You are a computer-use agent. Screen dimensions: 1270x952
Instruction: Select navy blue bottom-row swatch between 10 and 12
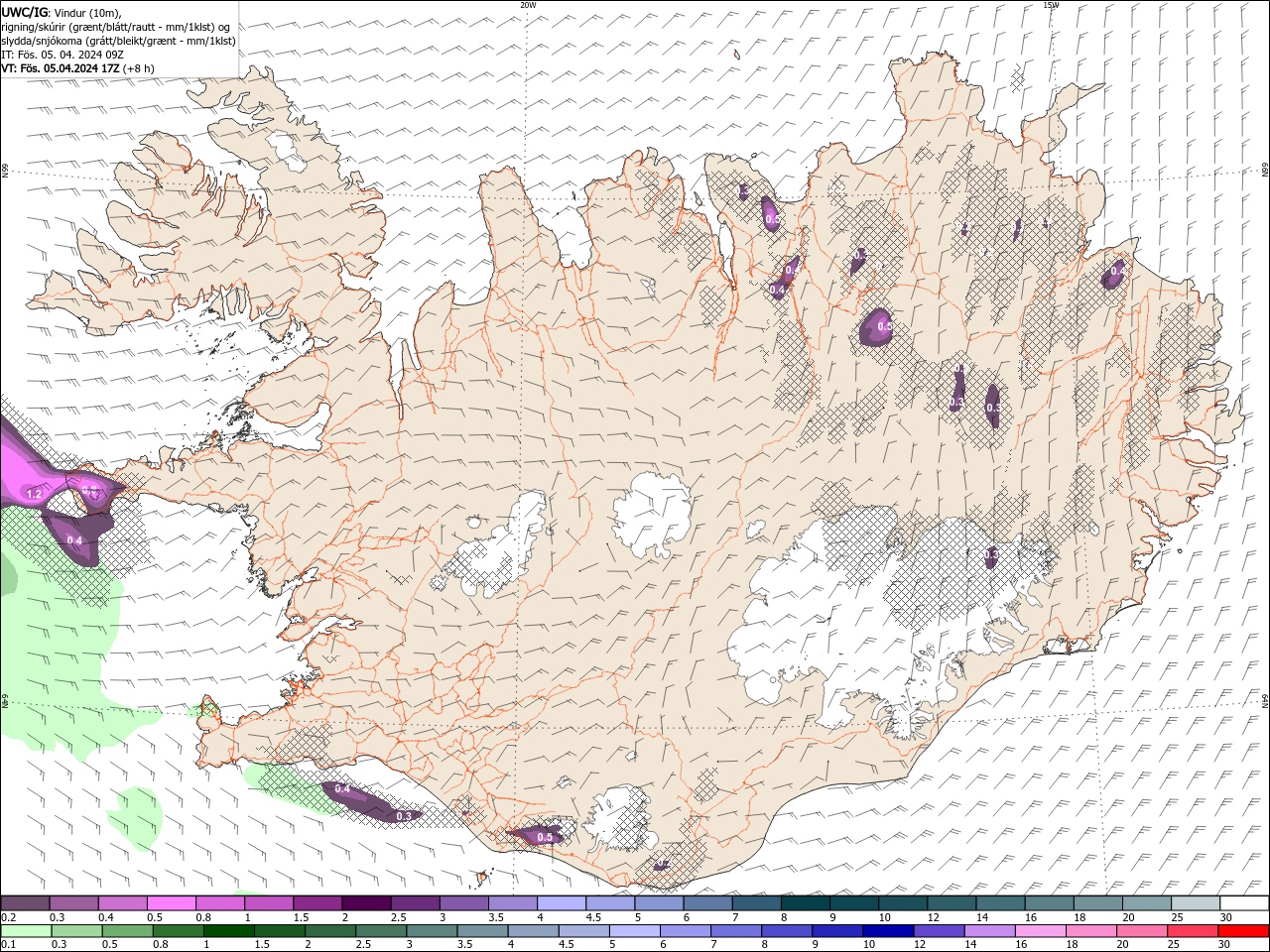(x=888, y=931)
